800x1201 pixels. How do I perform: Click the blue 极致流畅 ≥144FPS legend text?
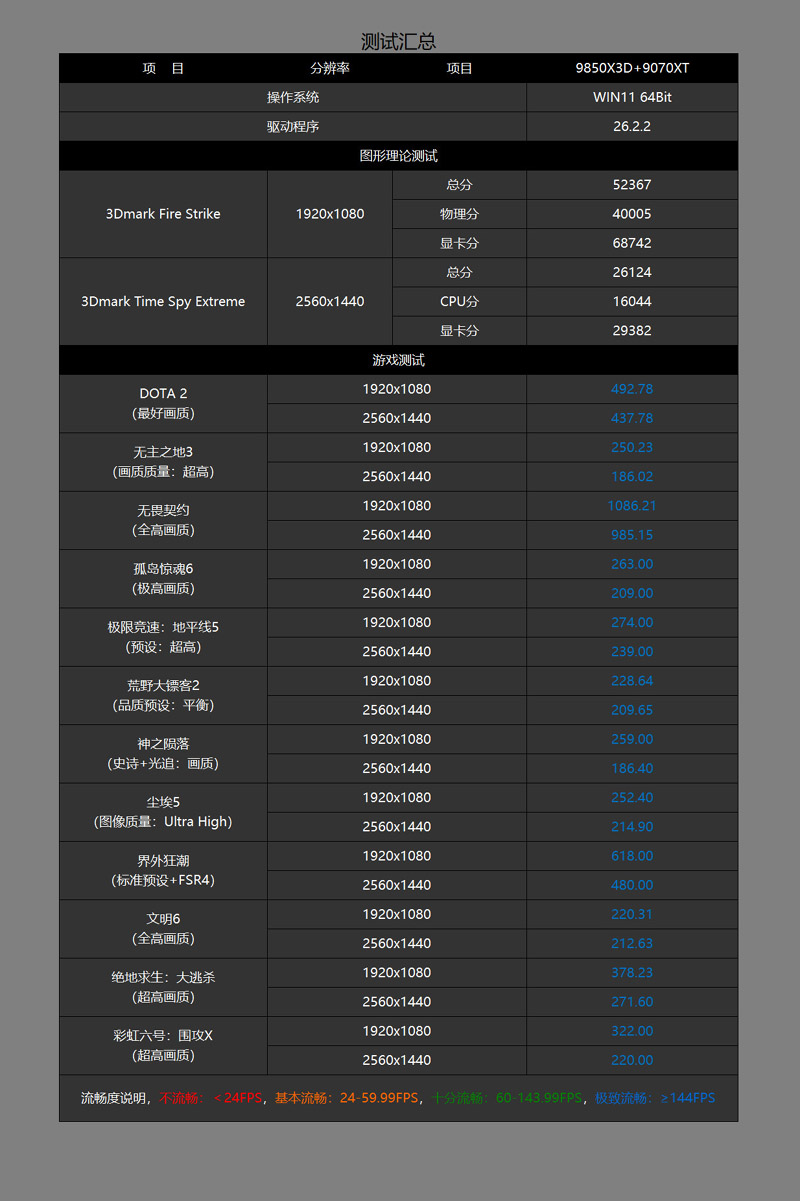tap(655, 1098)
